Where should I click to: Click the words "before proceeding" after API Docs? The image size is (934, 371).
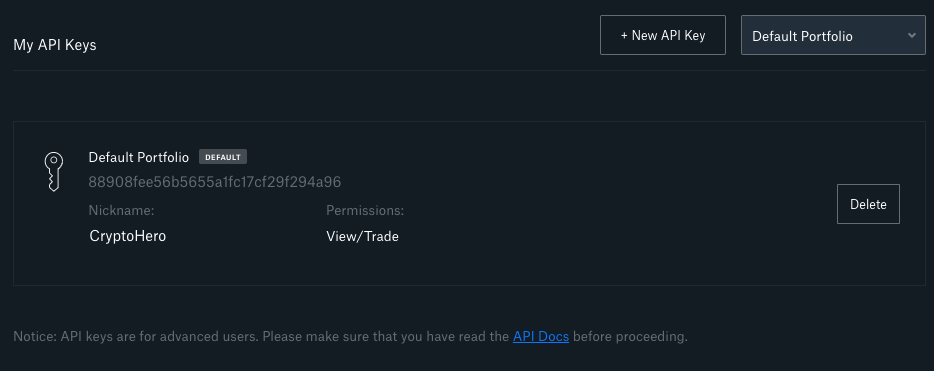pyautogui.click(x=630, y=336)
